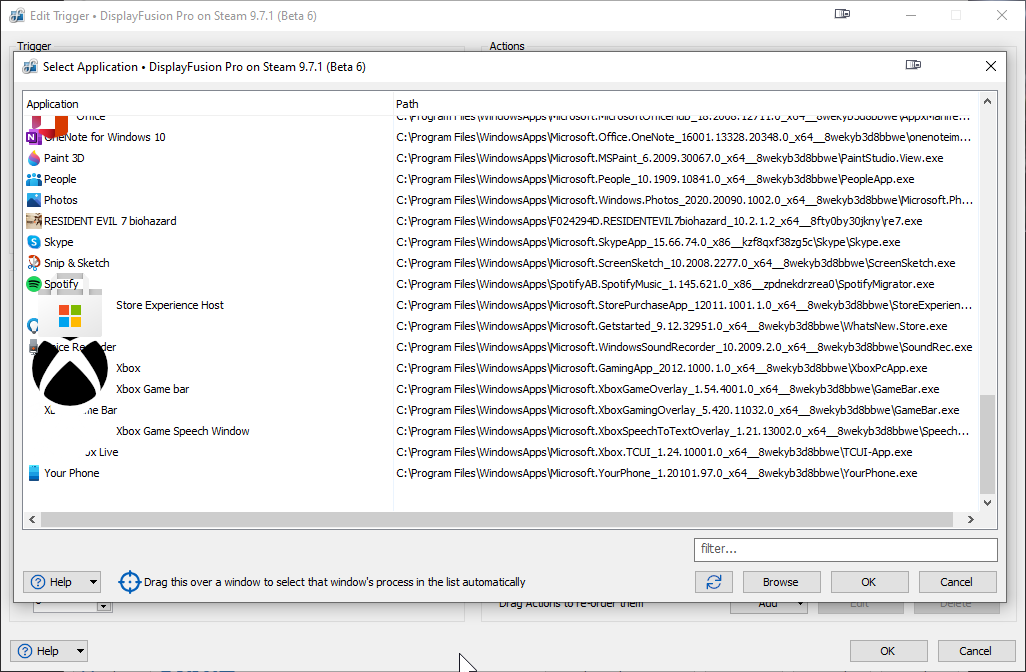Click the Your Phone app icon
1026x672 pixels.
click(x=34, y=473)
